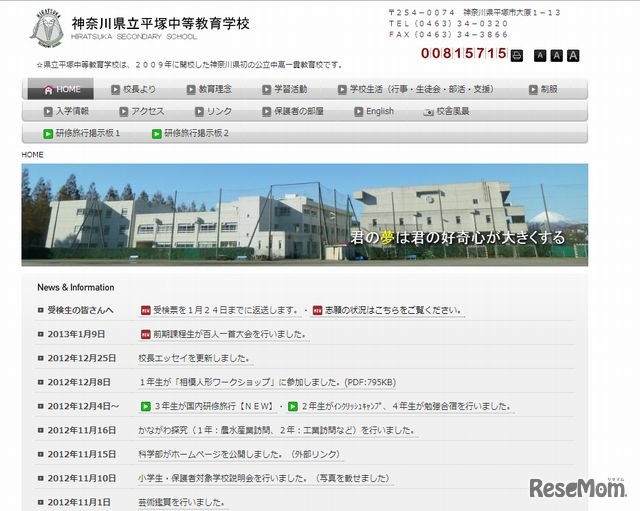Click the 受検生の皆さんへ heading
Screen dimensions: 640x511
click(x=80, y=310)
